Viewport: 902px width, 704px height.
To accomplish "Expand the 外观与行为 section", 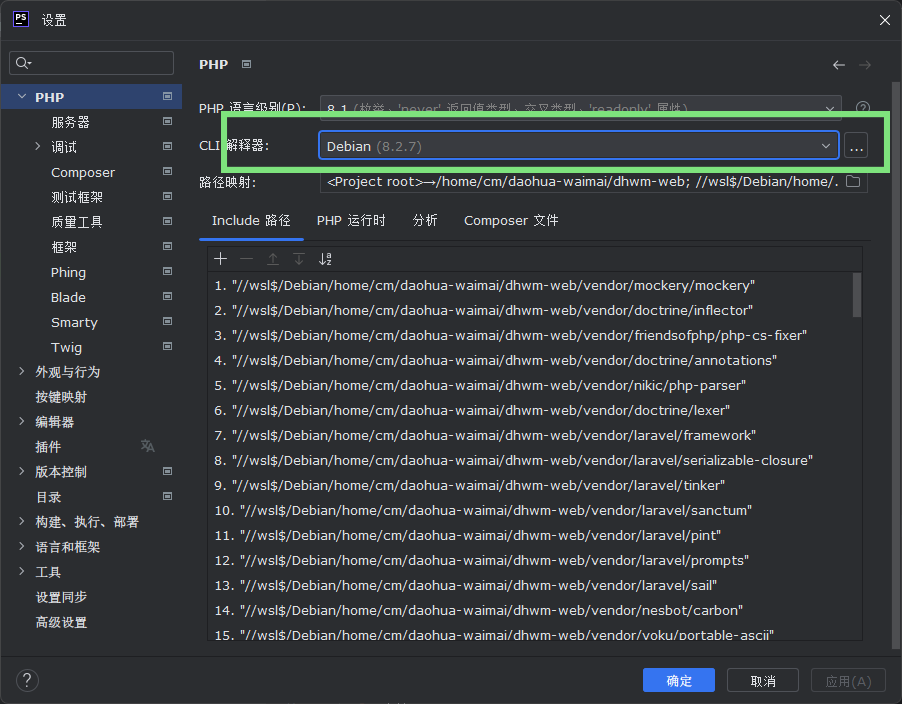I will click(22, 372).
